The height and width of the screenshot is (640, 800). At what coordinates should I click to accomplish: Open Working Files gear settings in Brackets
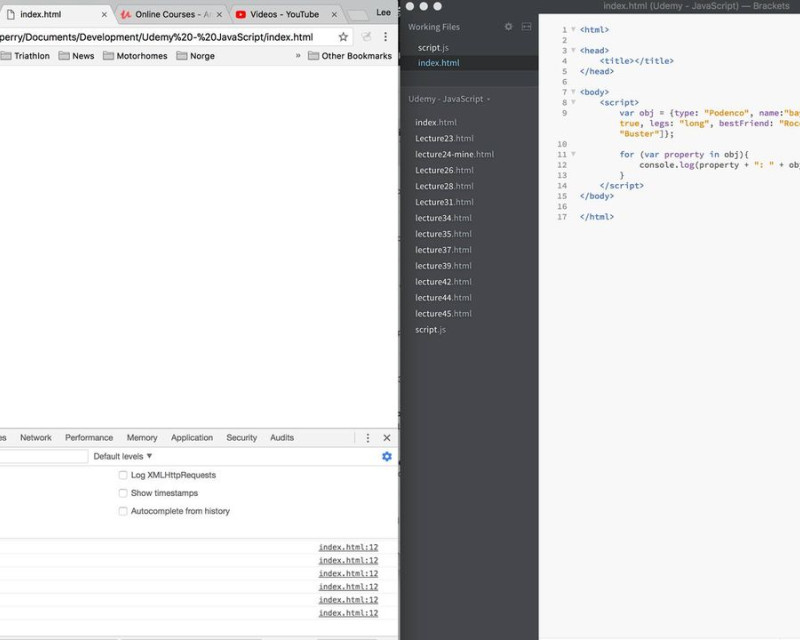coord(508,27)
